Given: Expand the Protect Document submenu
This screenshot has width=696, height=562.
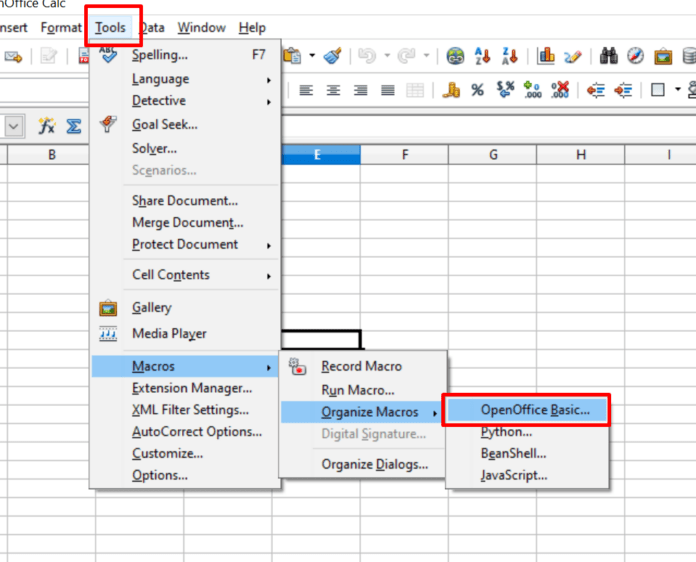Looking at the screenshot, I should click(x=186, y=244).
